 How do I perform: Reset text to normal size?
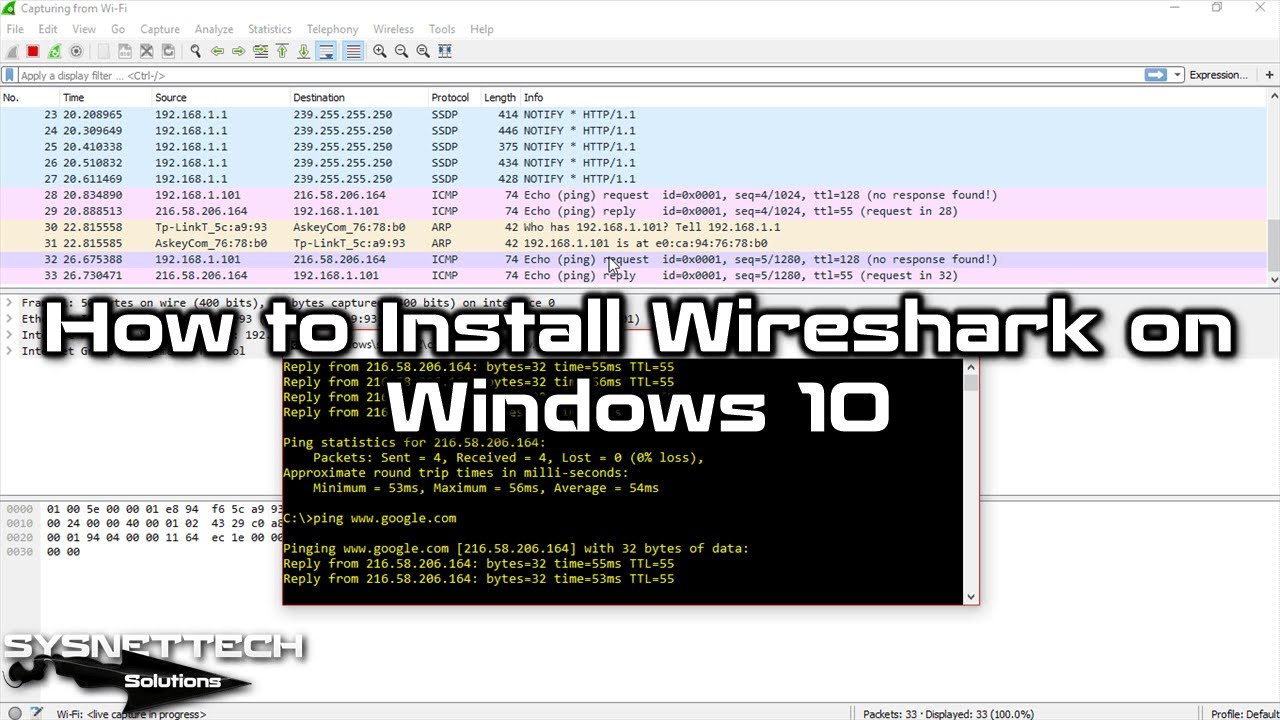click(x=423, y=51)
